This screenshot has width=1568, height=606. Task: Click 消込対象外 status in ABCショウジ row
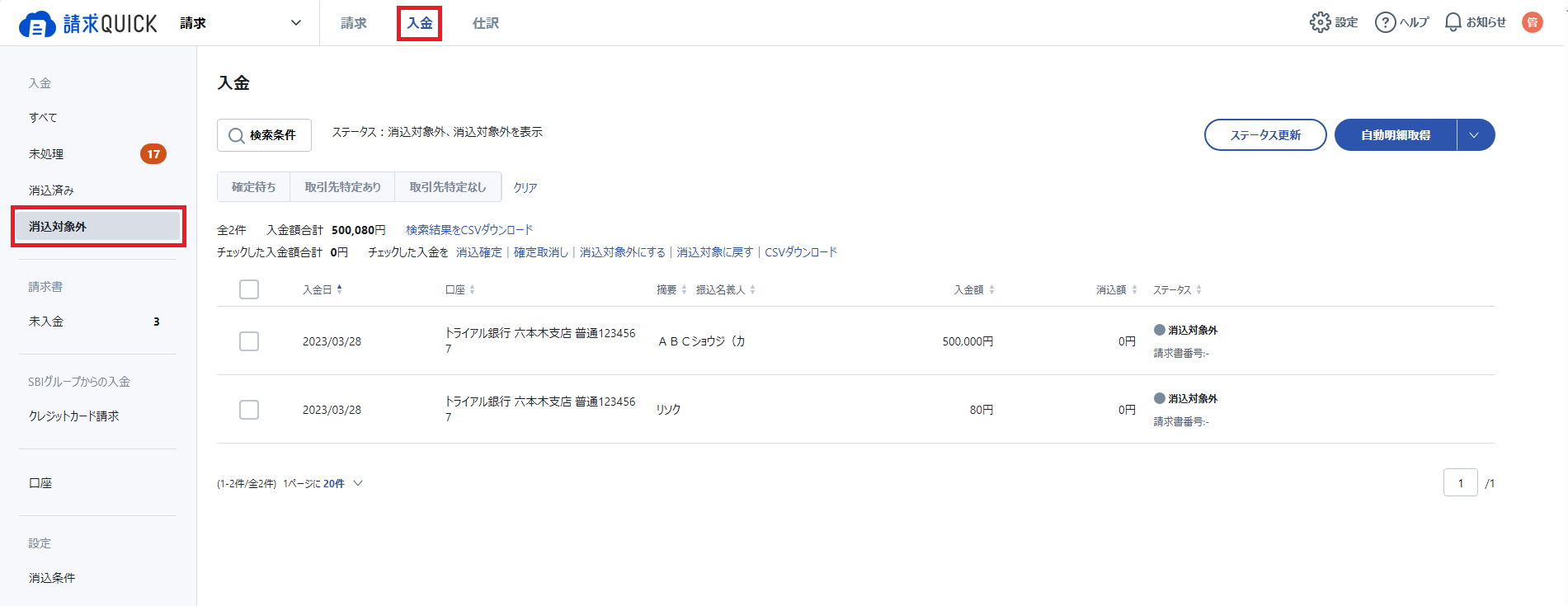1186,330
